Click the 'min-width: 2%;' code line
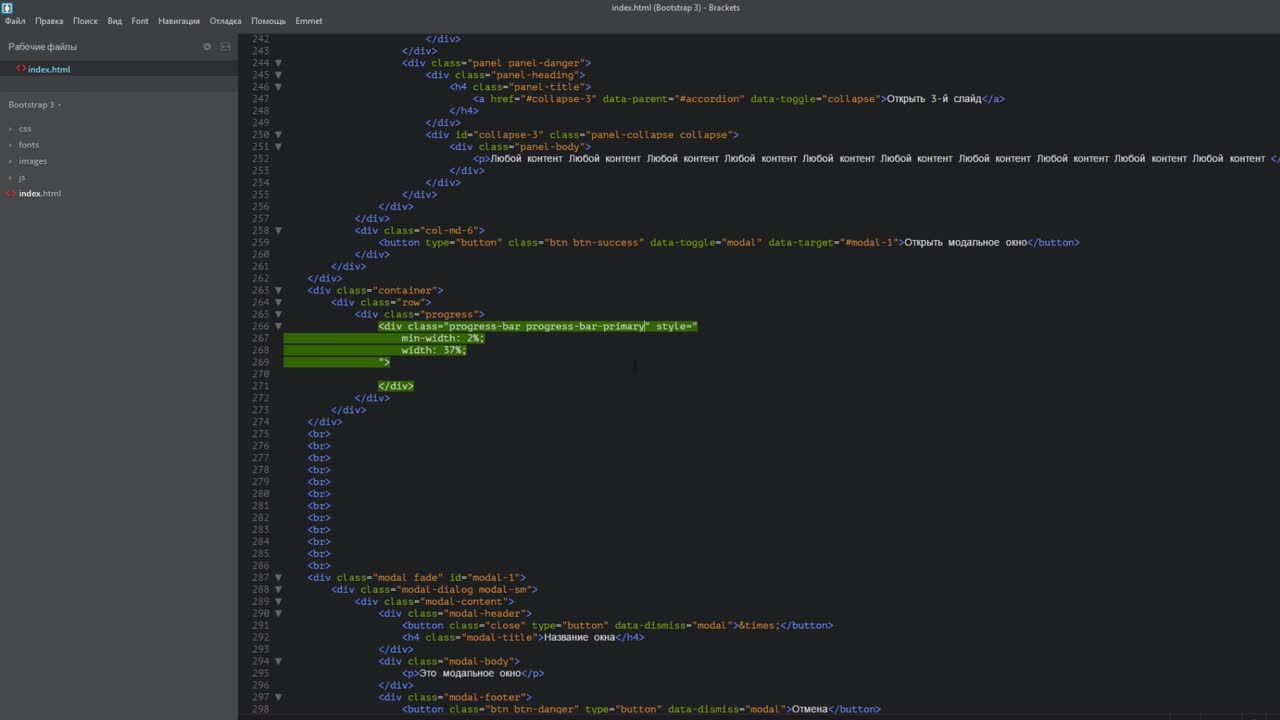 pos(443,338)
